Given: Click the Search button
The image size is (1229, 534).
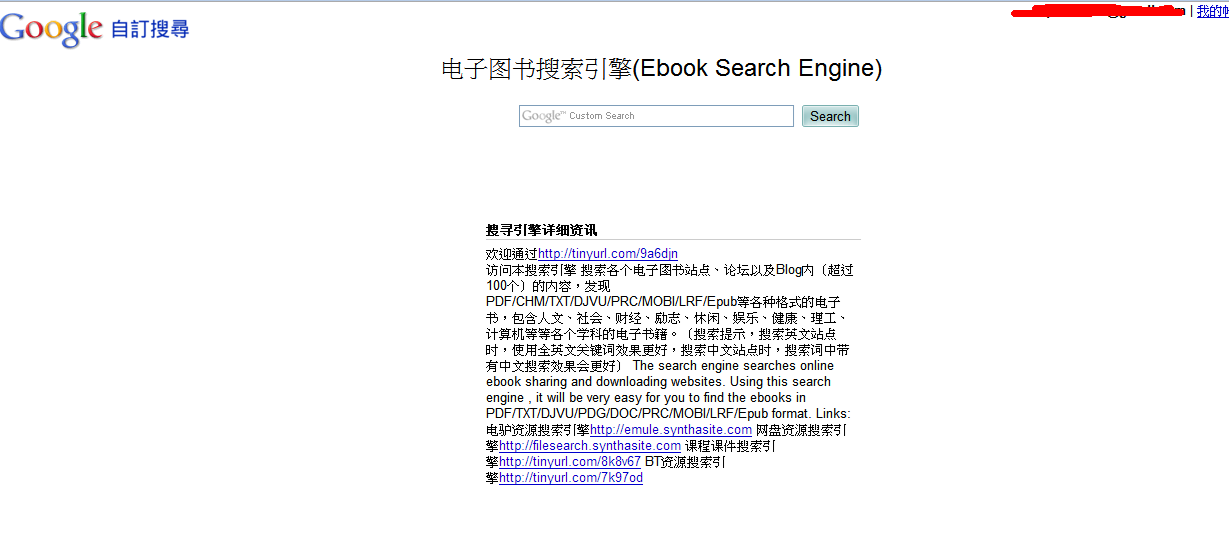Looking at the screenshot, I should point(830,116).
